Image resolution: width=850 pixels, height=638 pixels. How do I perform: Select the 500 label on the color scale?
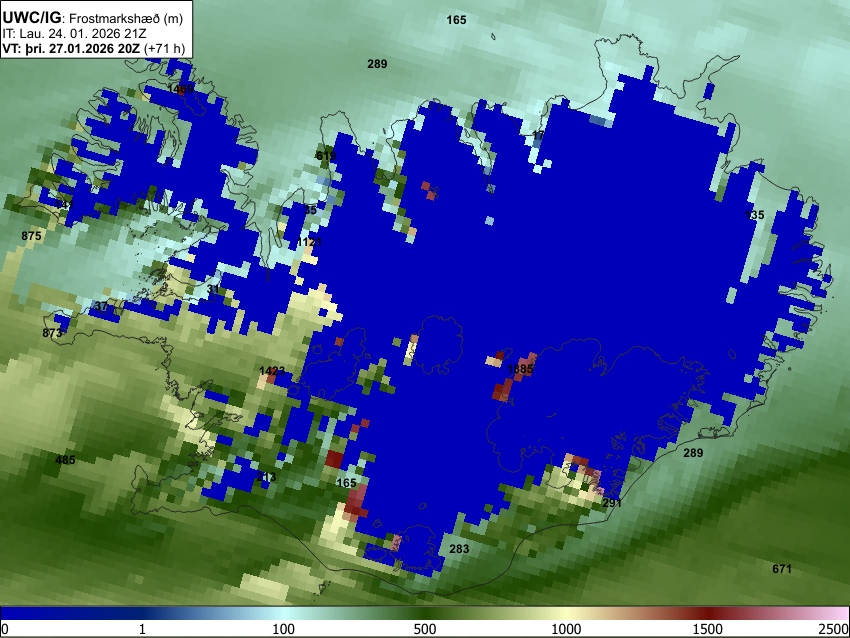(425, 629)
